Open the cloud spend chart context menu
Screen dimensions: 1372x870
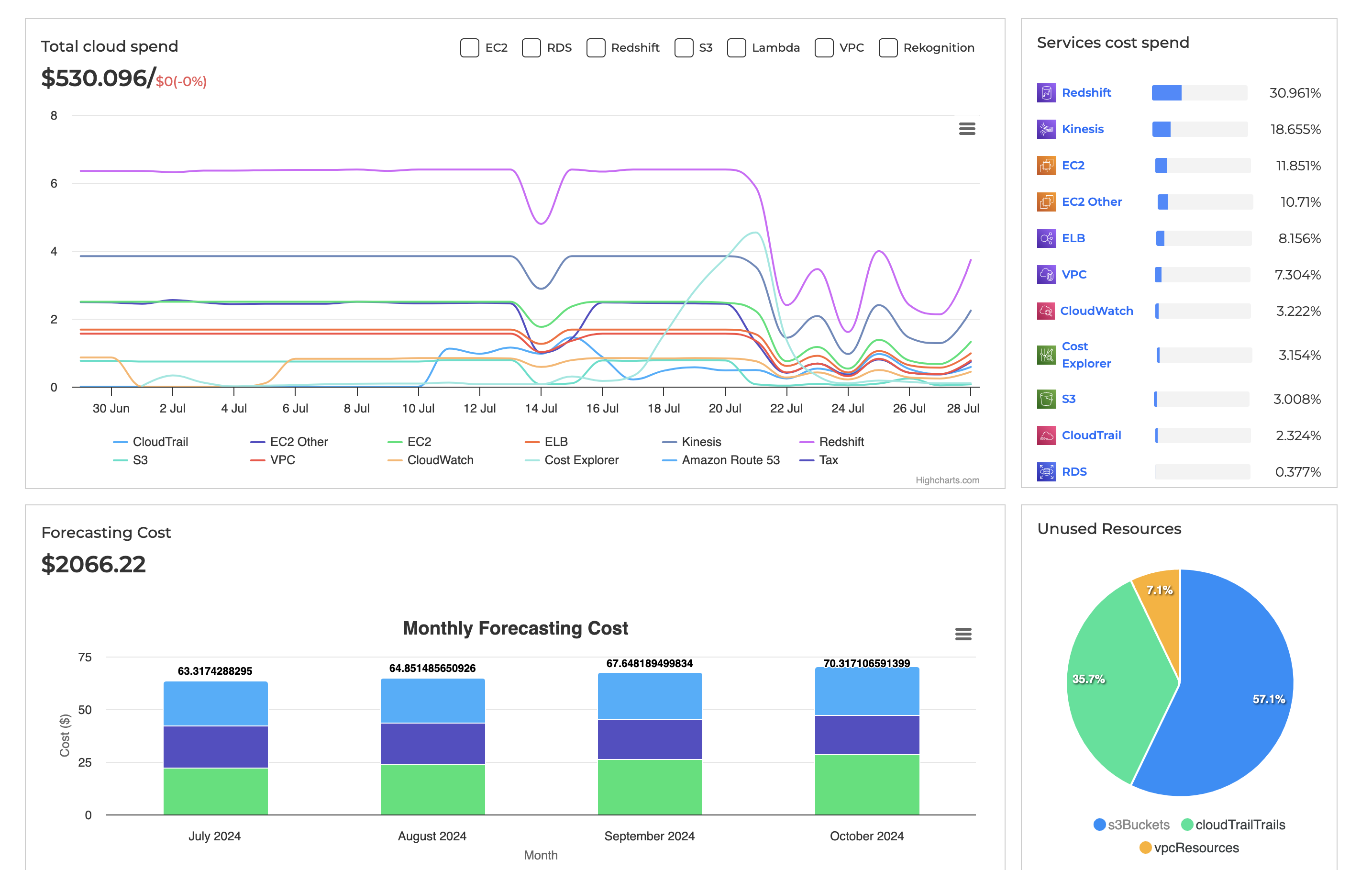[967, 129]
